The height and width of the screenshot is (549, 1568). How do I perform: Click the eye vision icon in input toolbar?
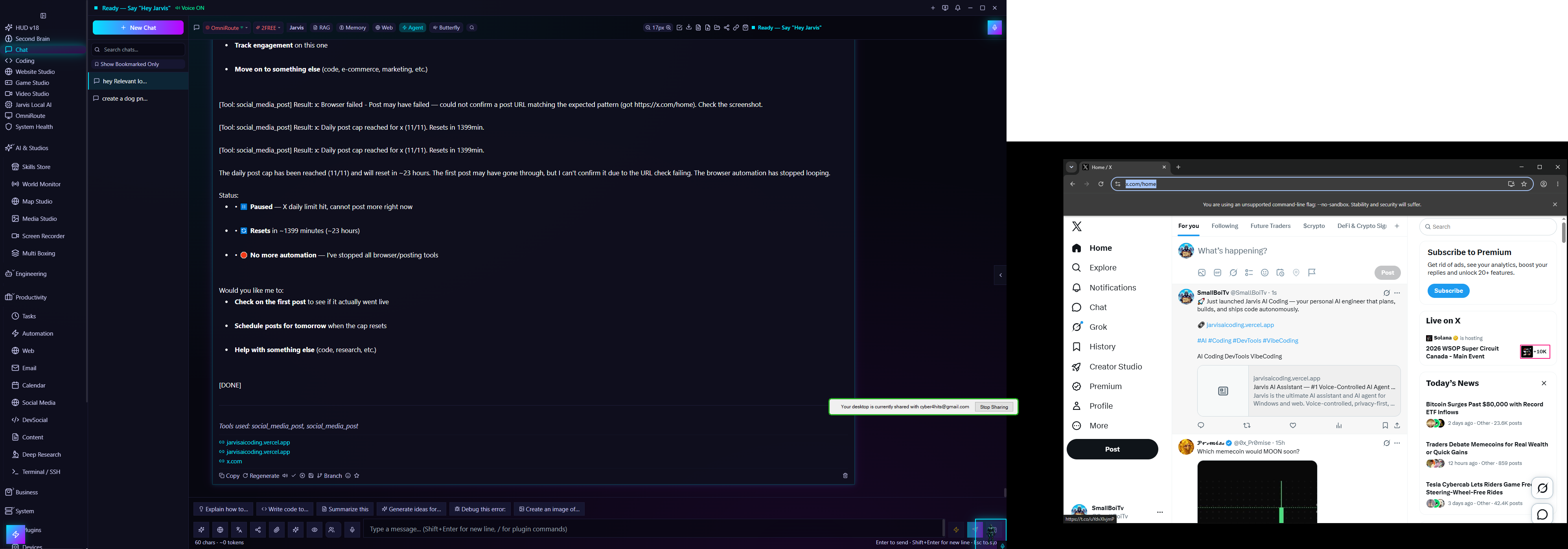pos(315,529)
